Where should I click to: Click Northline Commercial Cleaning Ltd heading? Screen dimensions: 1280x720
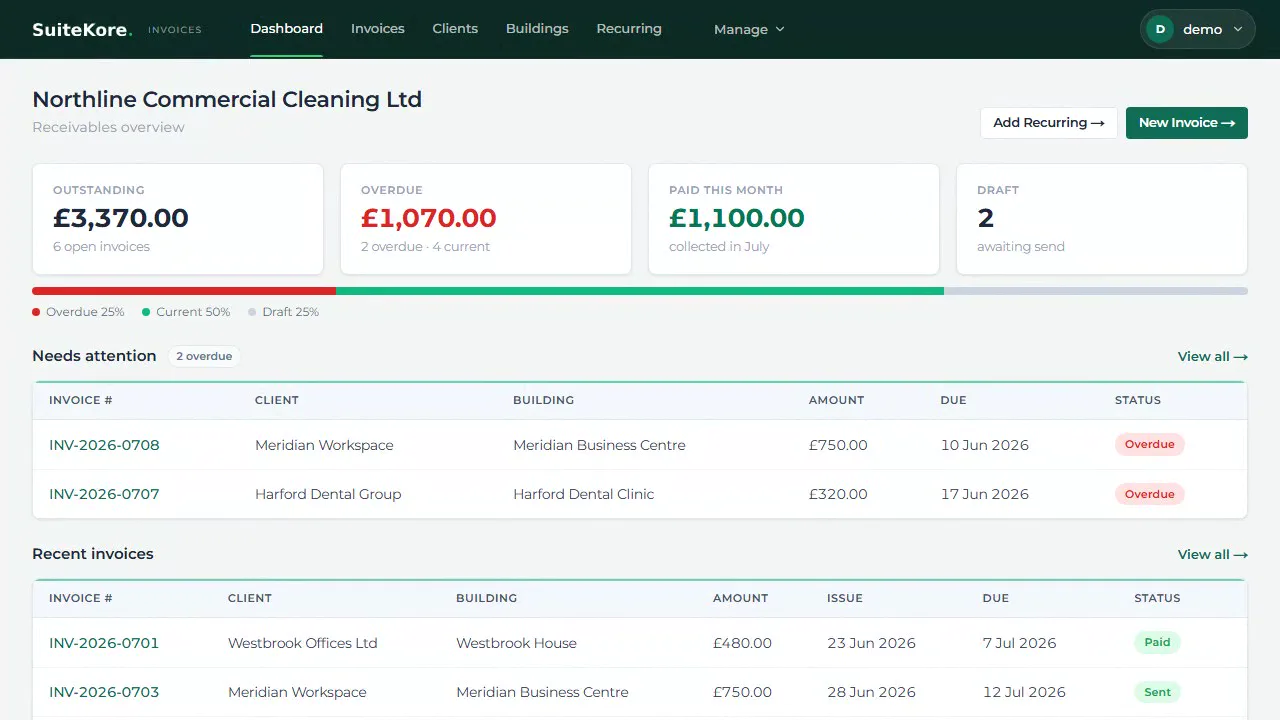pyautogui.click(x=227, y=100)
